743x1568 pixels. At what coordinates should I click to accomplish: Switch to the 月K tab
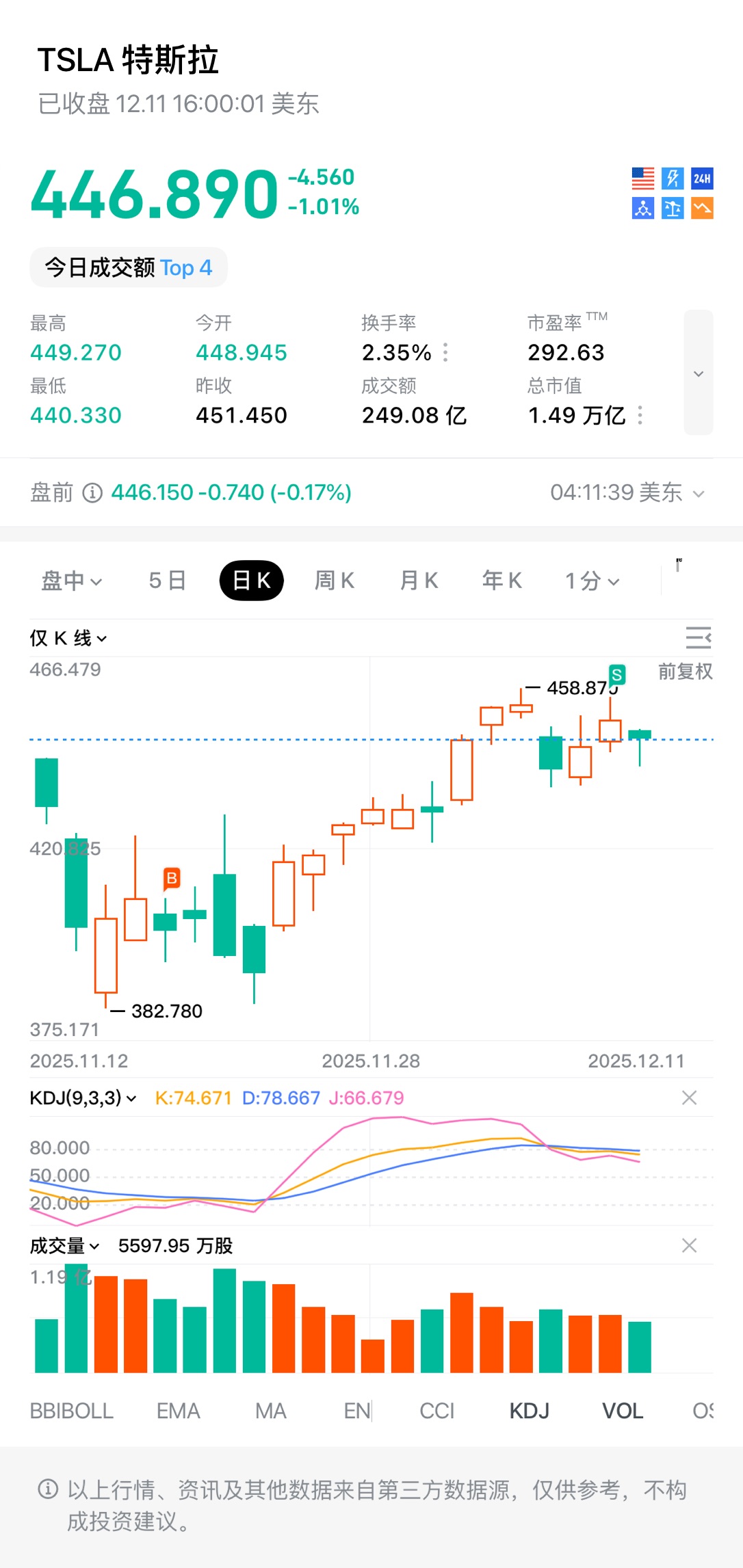coord(419,581)
